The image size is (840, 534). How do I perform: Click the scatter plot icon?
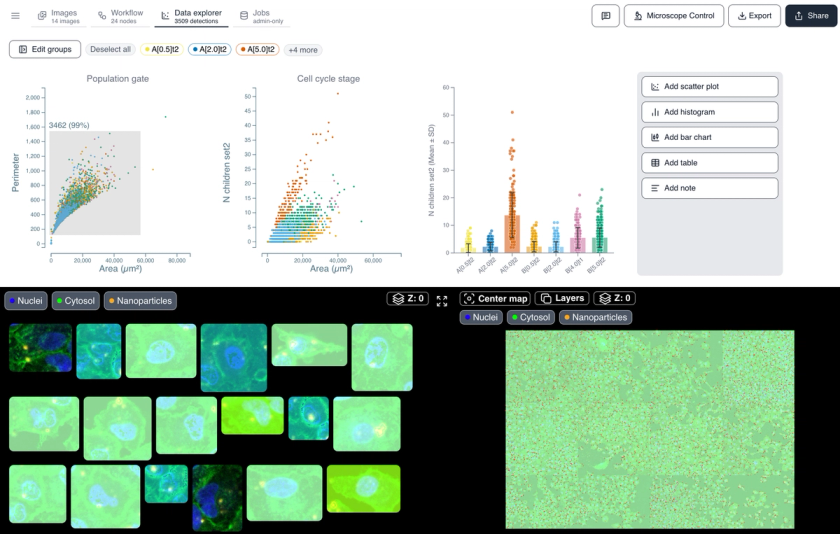[x=655, y=87]
